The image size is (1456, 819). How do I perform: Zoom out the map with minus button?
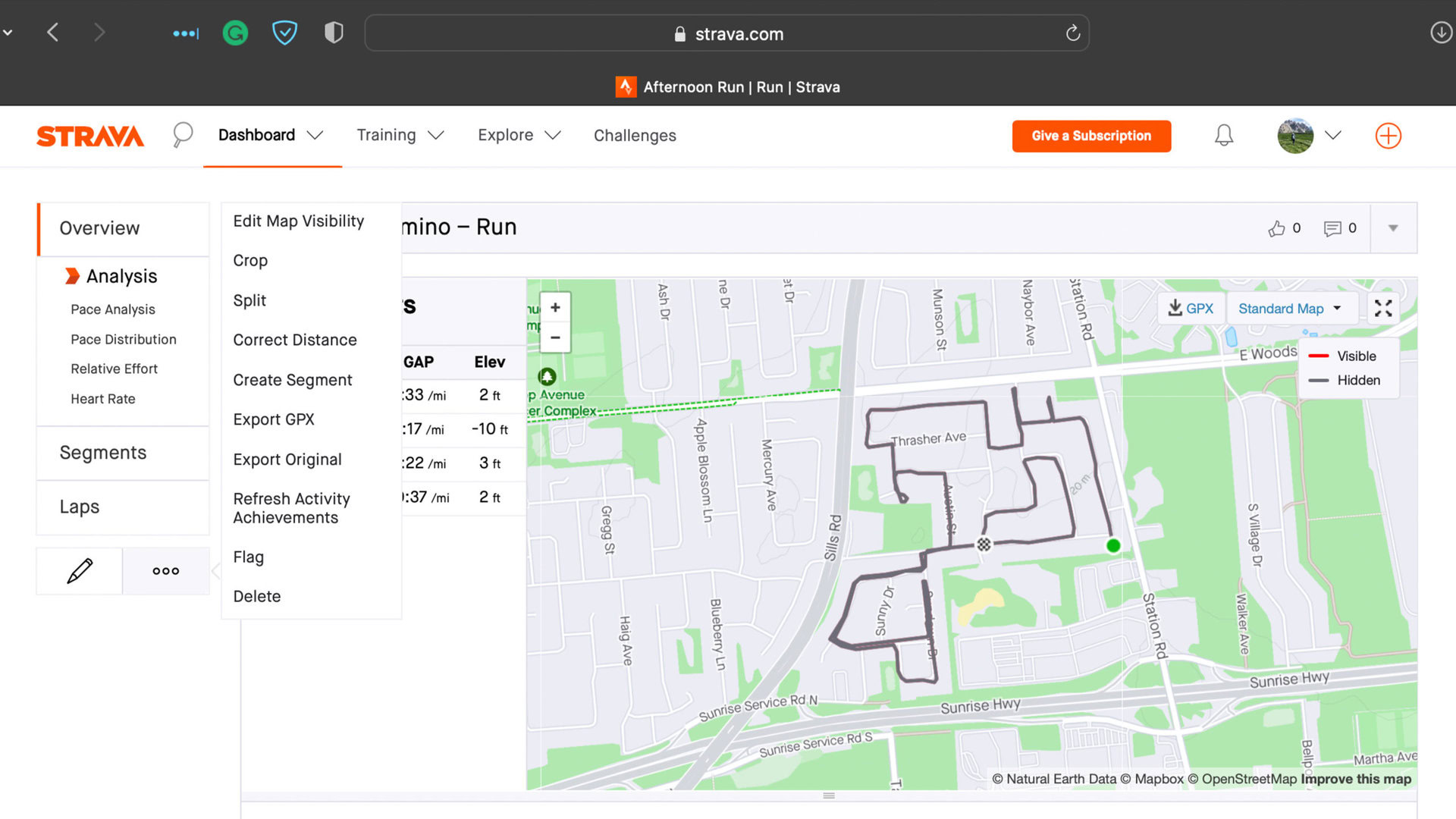click(555, 337)
